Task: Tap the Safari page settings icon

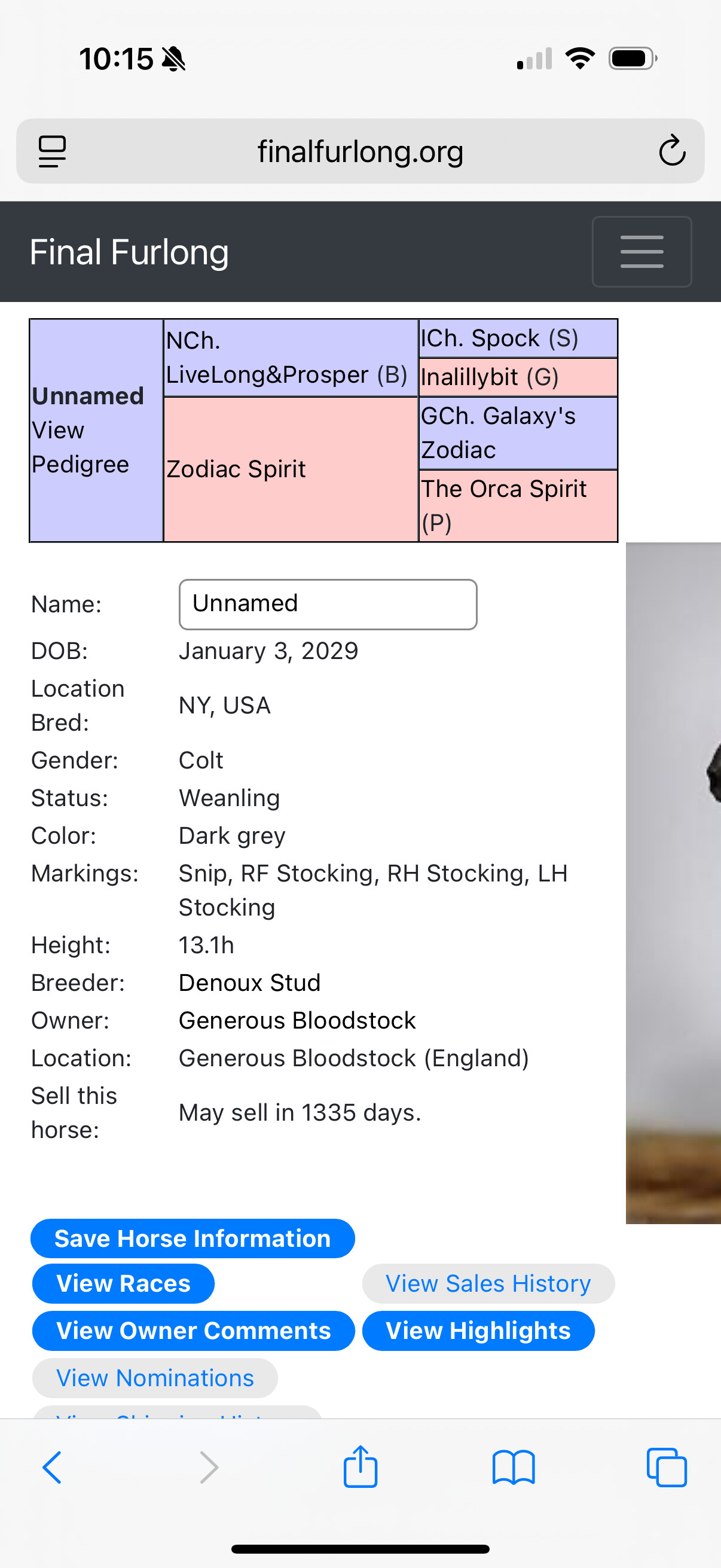Action: point(53,151)
